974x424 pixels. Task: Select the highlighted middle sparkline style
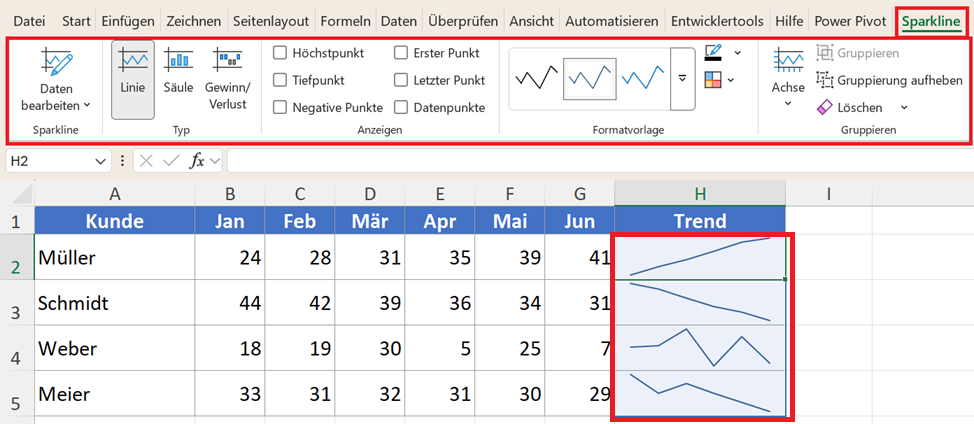pos(589,79)
